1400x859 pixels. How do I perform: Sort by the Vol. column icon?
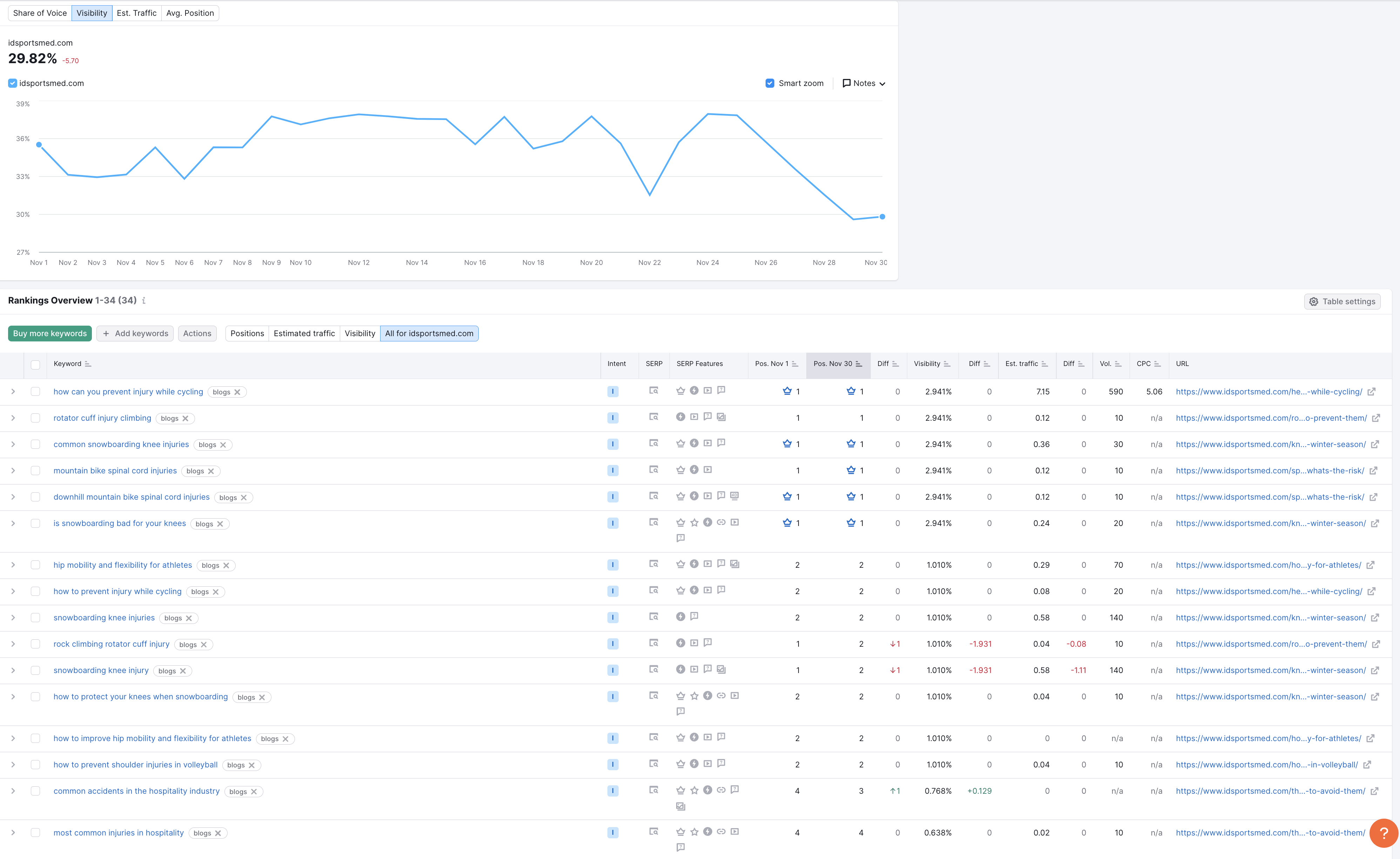(x=1118, y=364)
